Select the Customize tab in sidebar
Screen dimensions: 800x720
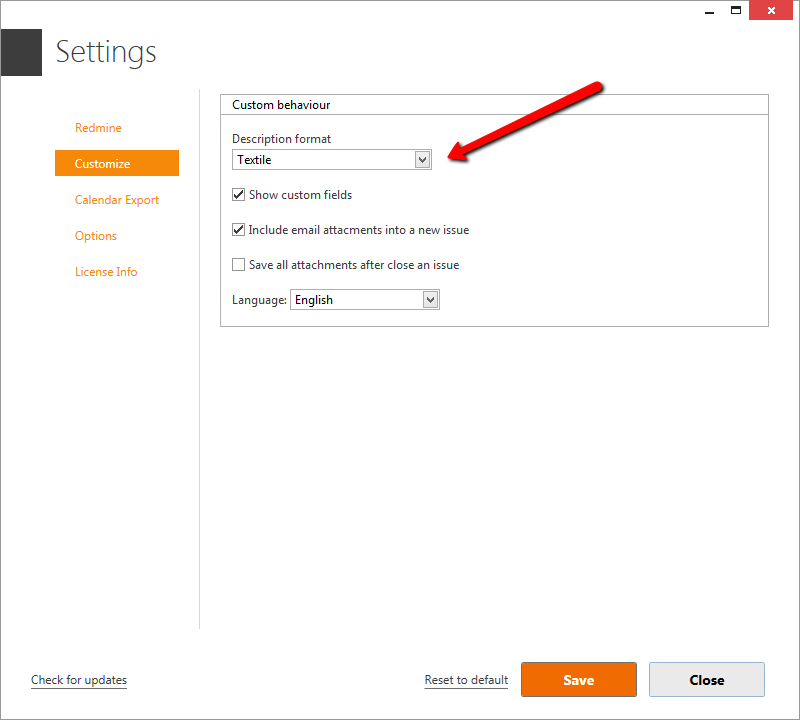[116, 164]
